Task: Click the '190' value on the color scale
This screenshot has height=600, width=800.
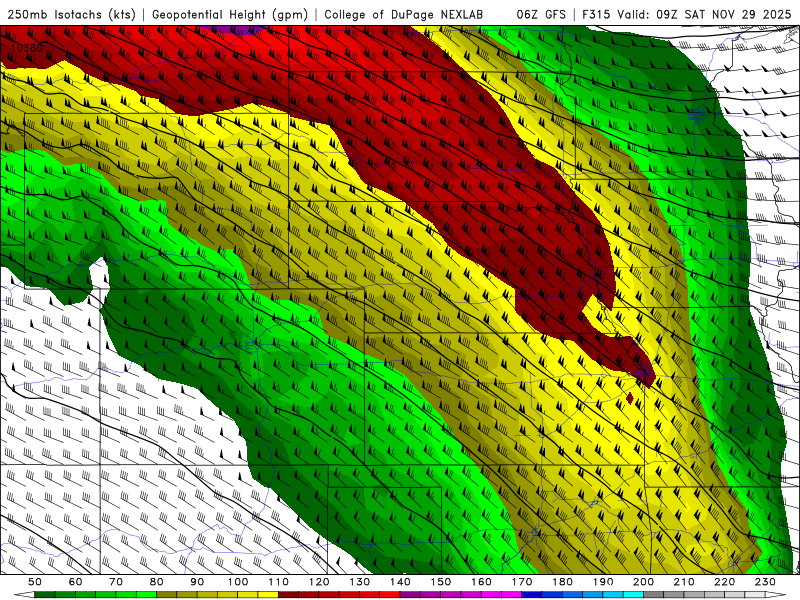Action: pyautogui.click(x=603, y=582)
